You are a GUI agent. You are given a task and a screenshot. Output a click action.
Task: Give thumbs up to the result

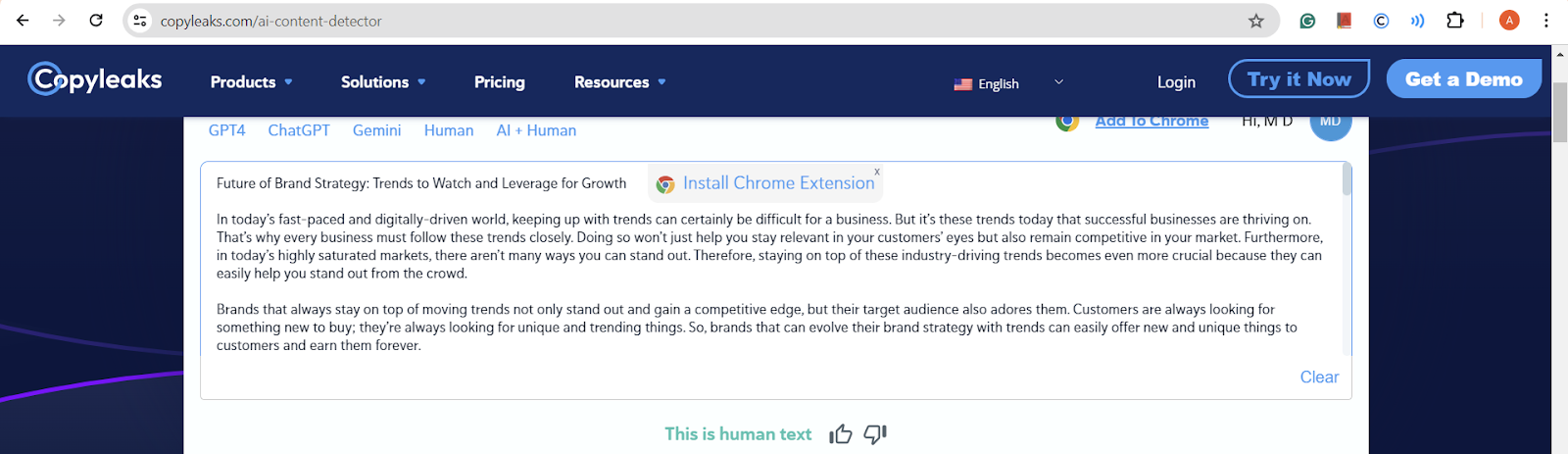(841, 434)
